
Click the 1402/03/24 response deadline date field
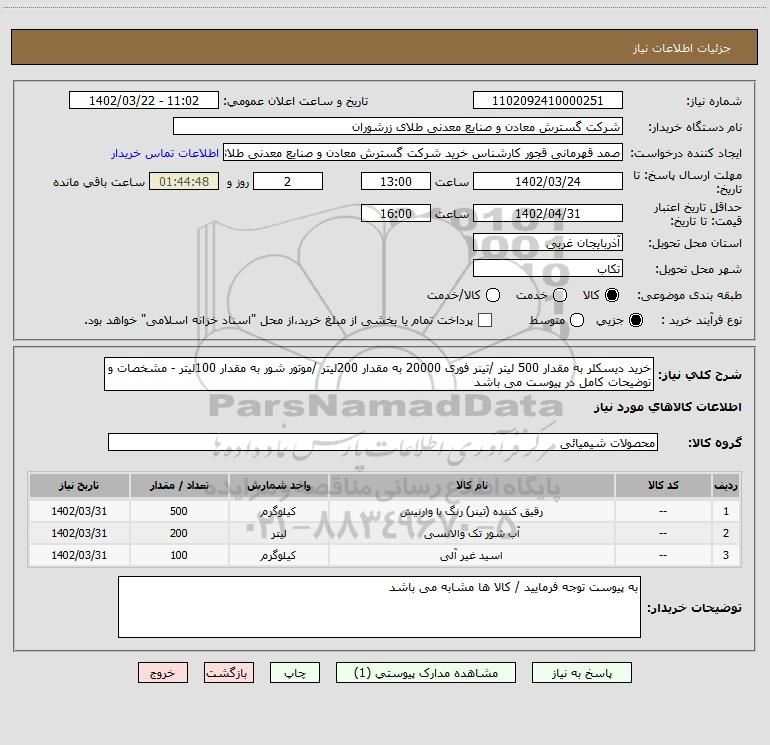coord(548,182)
